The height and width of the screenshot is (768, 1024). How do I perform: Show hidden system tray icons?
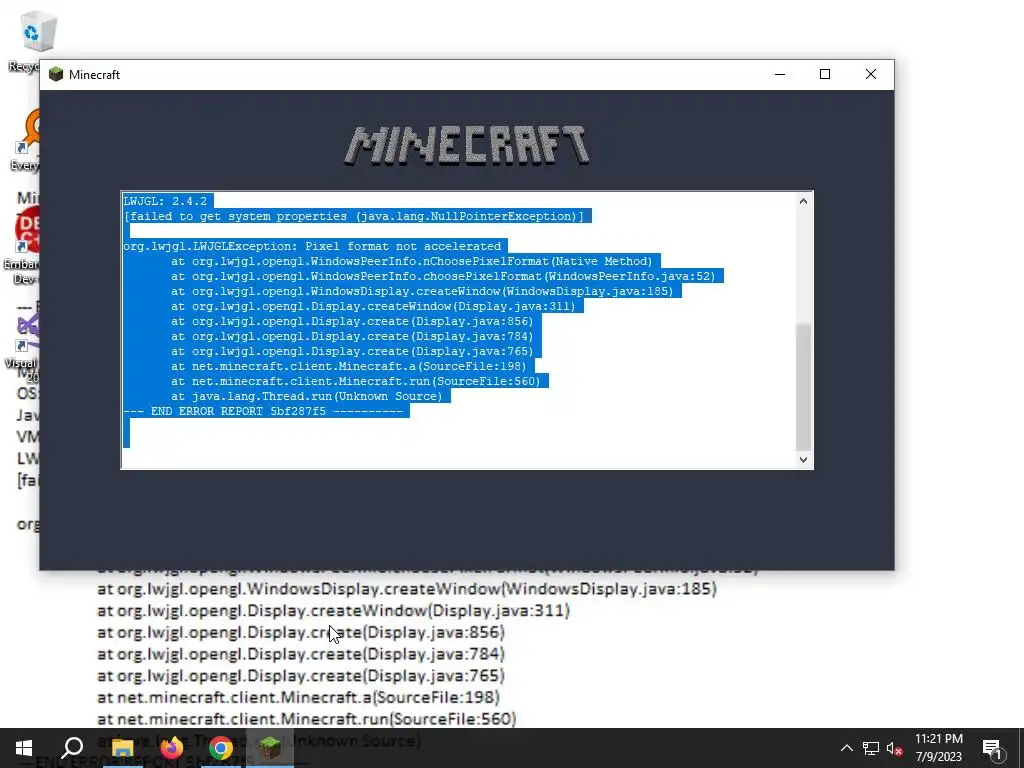846,748
